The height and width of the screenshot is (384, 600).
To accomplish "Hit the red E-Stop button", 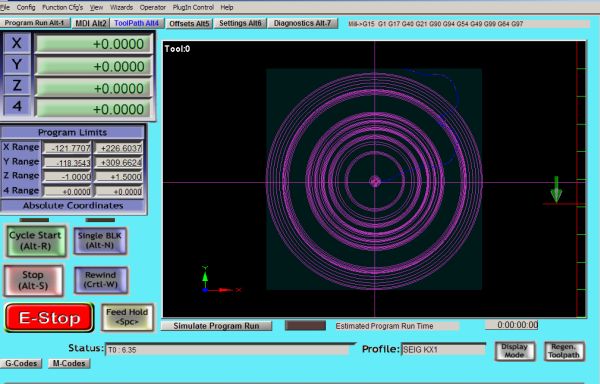I will click(x=49, y=317).
